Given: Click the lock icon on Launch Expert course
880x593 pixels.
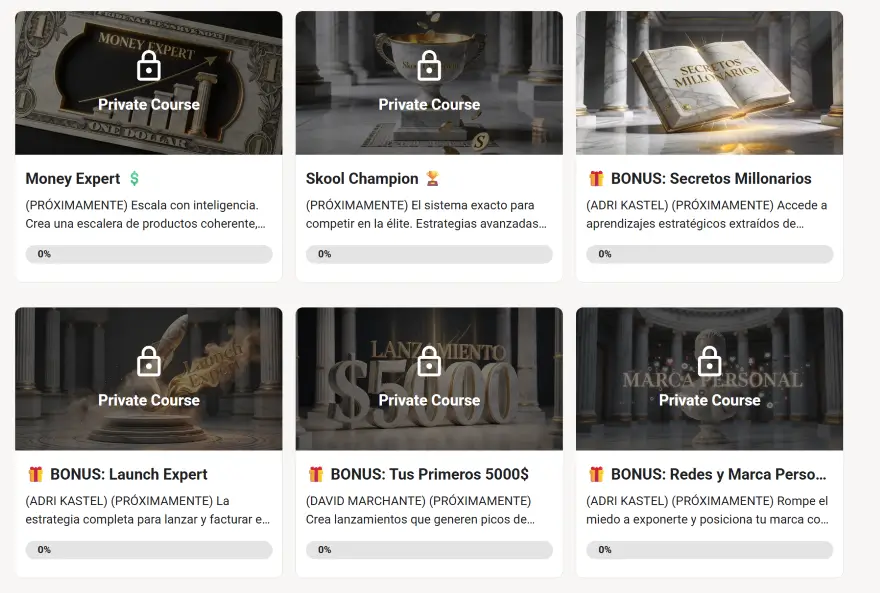Looking at the screenshot, I should coord(149,362).
